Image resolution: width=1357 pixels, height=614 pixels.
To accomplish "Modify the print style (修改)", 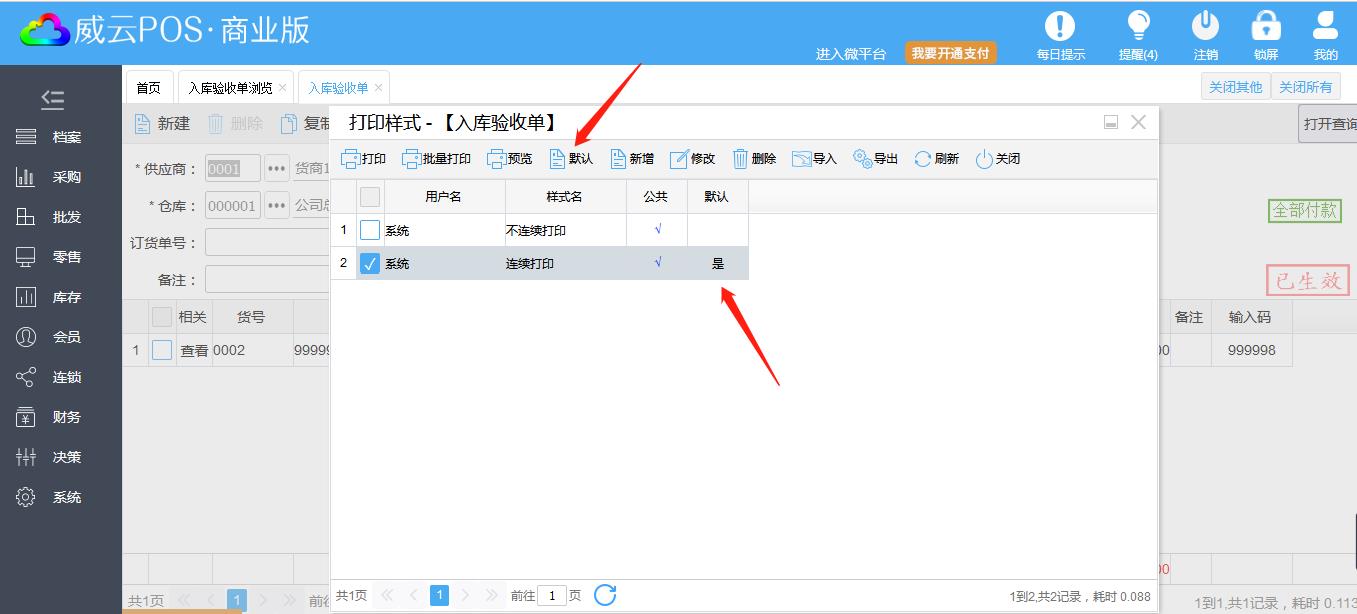I will pos(693,159).
